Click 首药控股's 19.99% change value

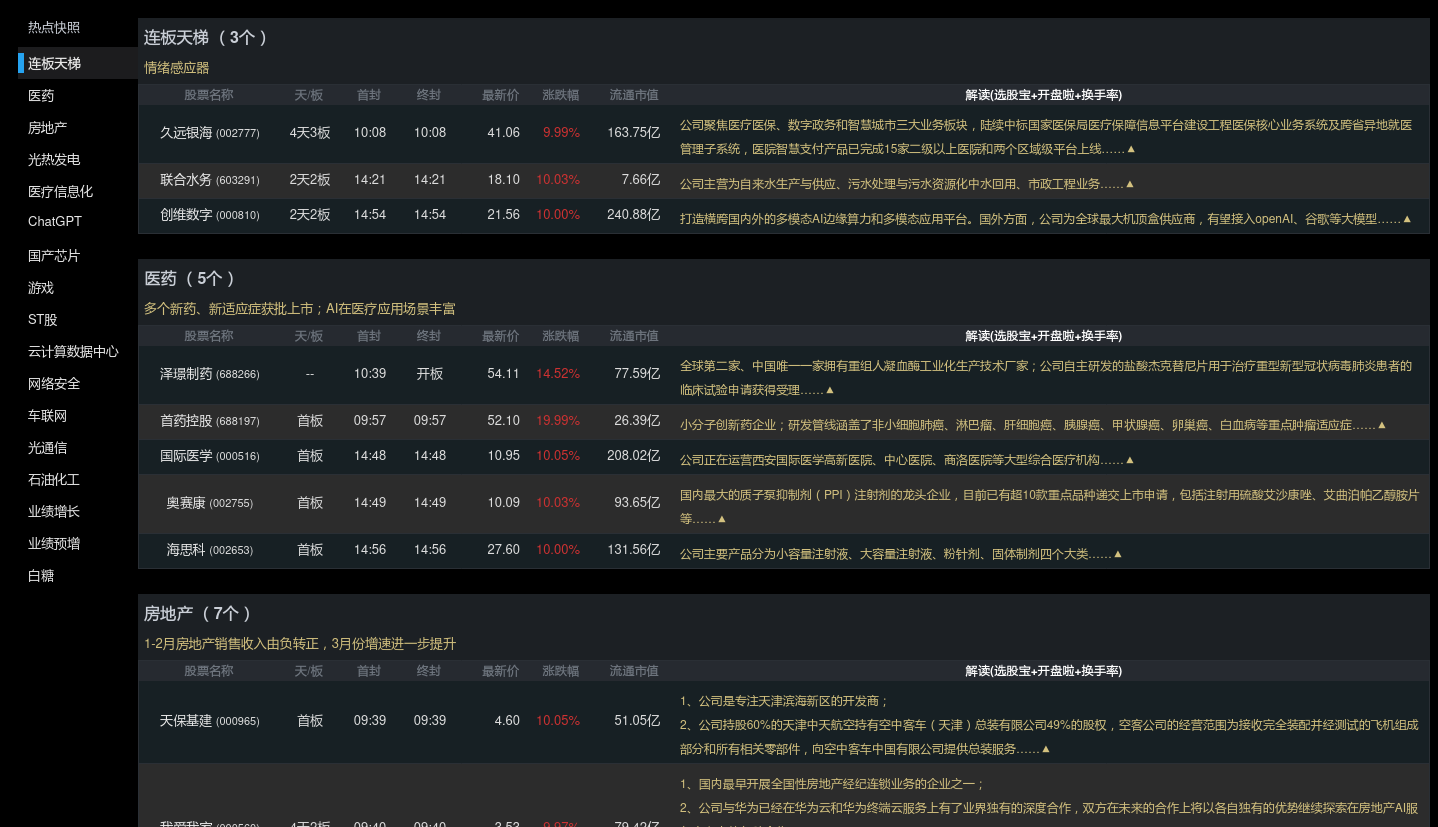[558, 421]
